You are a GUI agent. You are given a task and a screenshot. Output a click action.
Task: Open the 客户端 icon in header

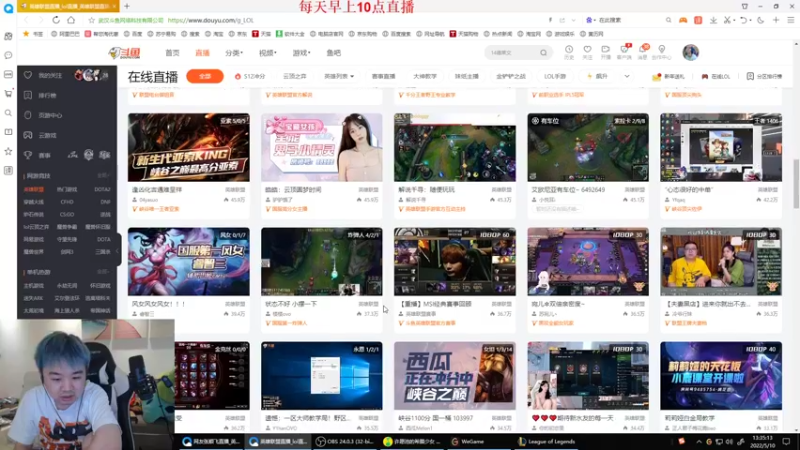pos(624,52)
